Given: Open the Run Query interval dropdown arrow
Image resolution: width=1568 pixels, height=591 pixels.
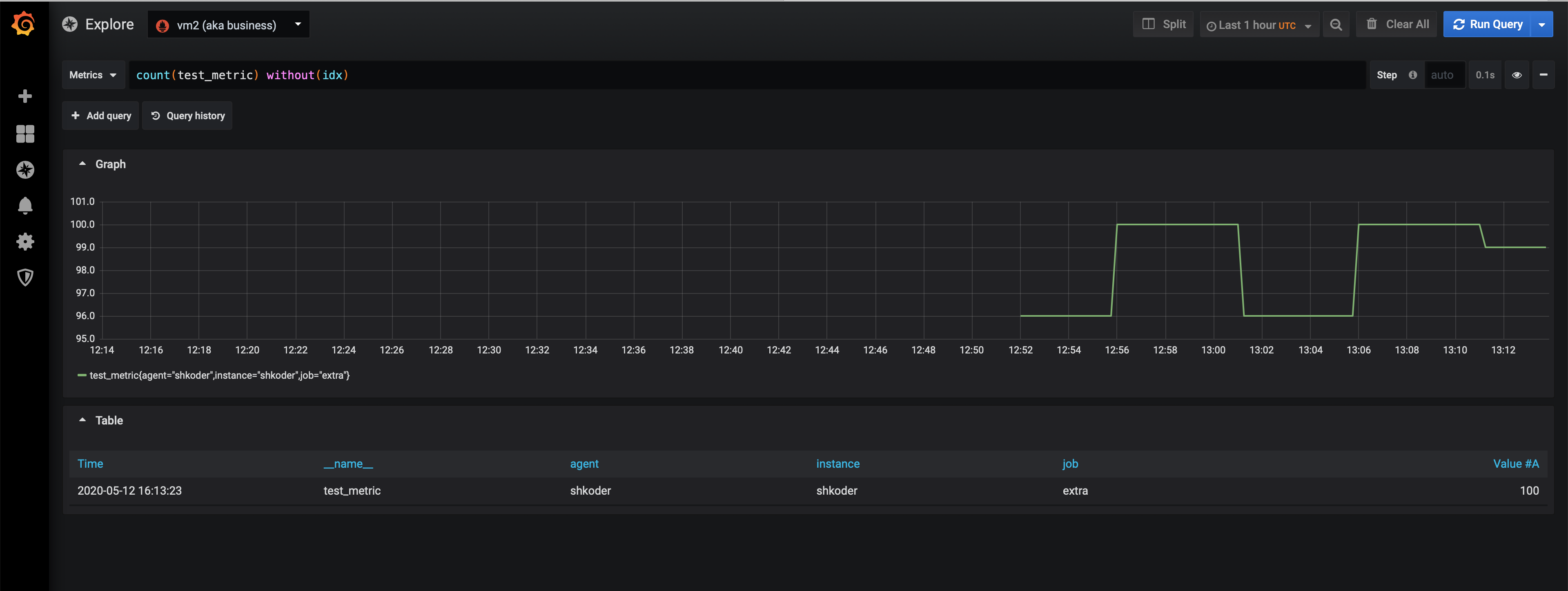Looking at the screenshot, I should (x=1542, y=24).
